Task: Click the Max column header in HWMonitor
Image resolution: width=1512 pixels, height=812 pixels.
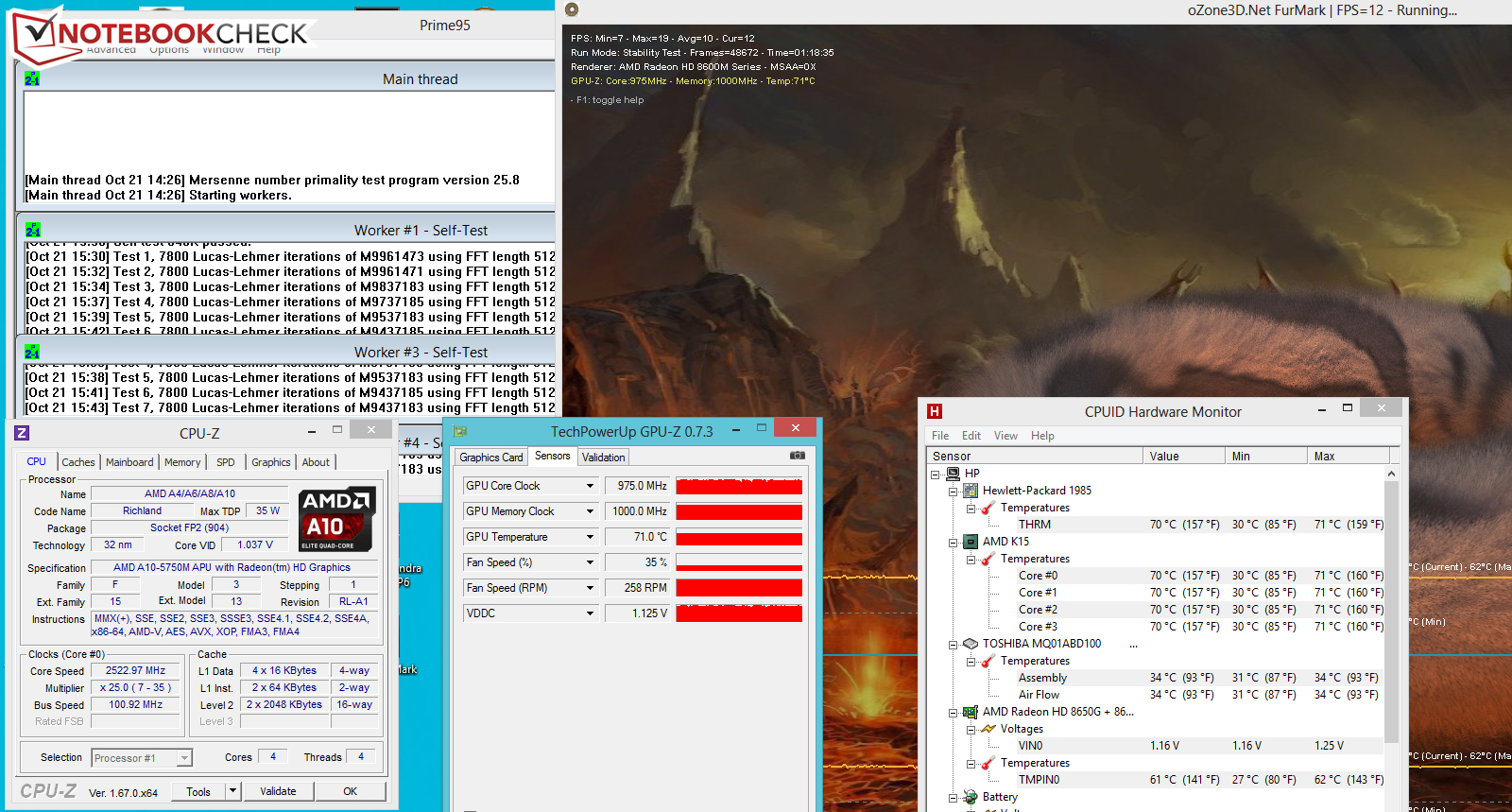Action: coord(1347,457)
